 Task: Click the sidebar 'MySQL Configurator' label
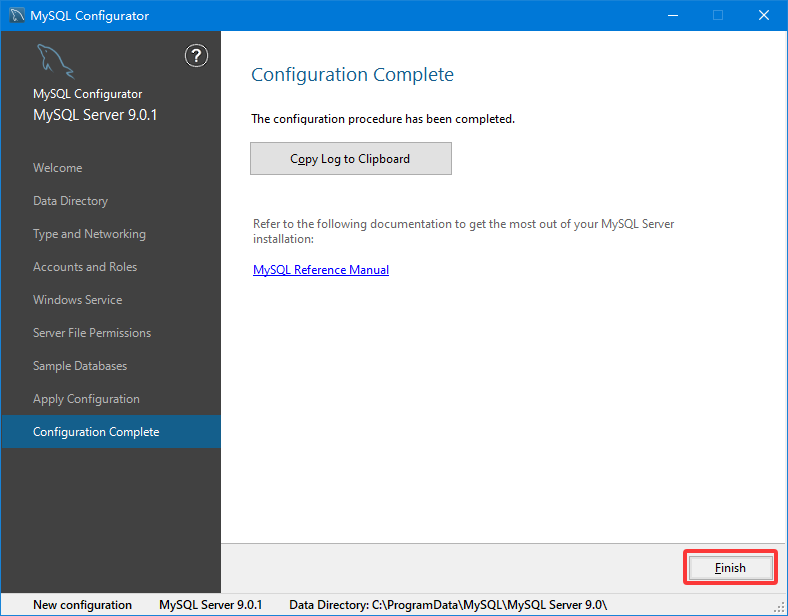tap(87, 94)
